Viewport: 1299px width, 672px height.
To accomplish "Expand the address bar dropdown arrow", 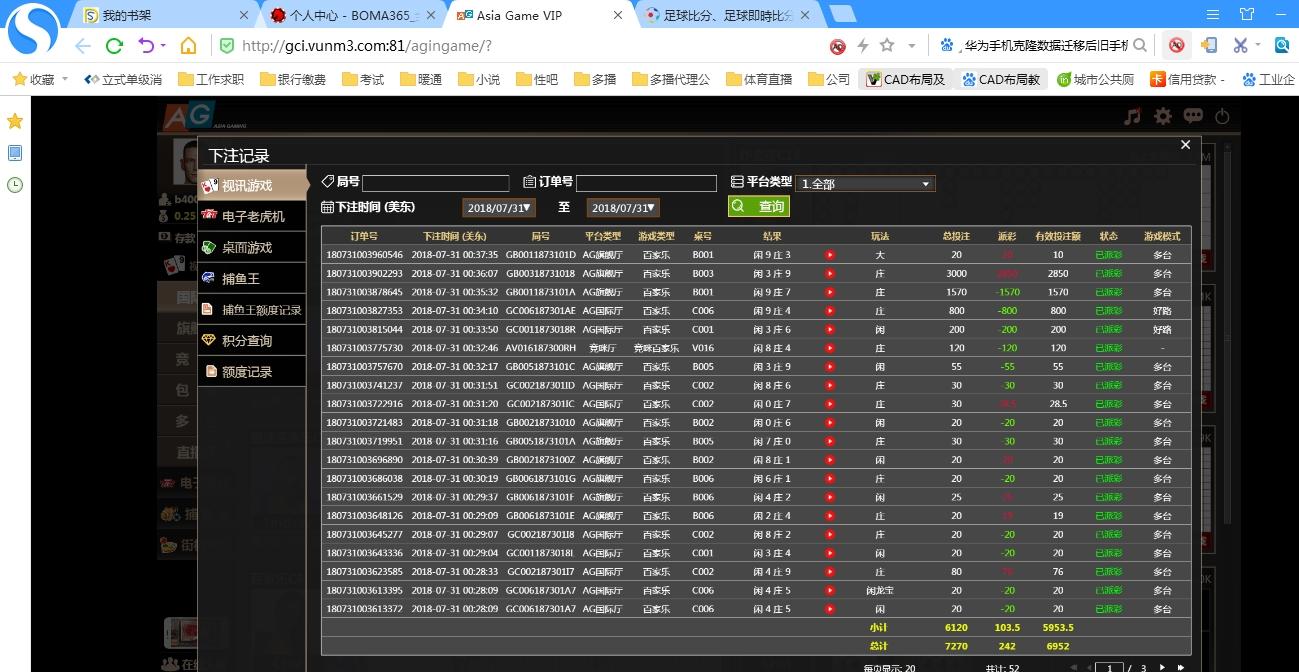I will click(911, 46).
